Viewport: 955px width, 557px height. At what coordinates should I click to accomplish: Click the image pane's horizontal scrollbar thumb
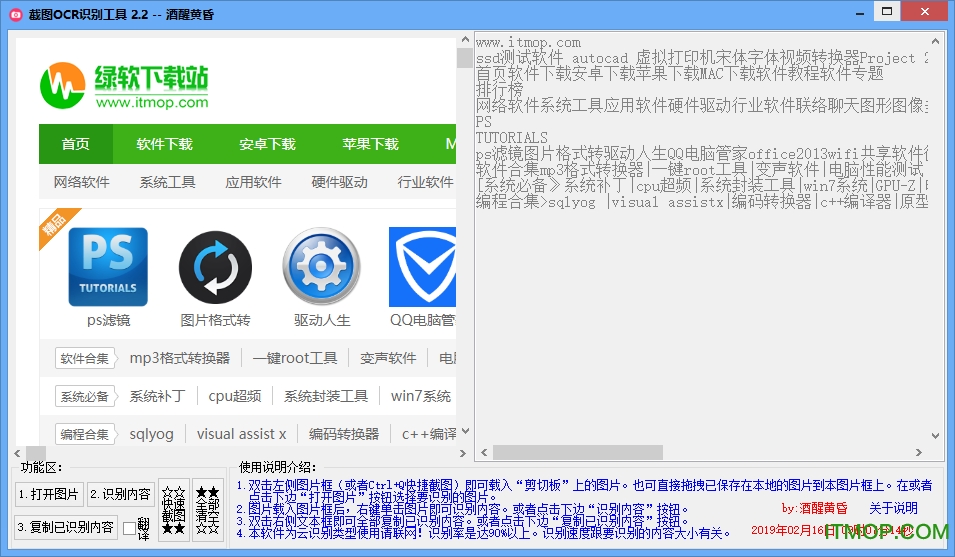tap(36, 454)
